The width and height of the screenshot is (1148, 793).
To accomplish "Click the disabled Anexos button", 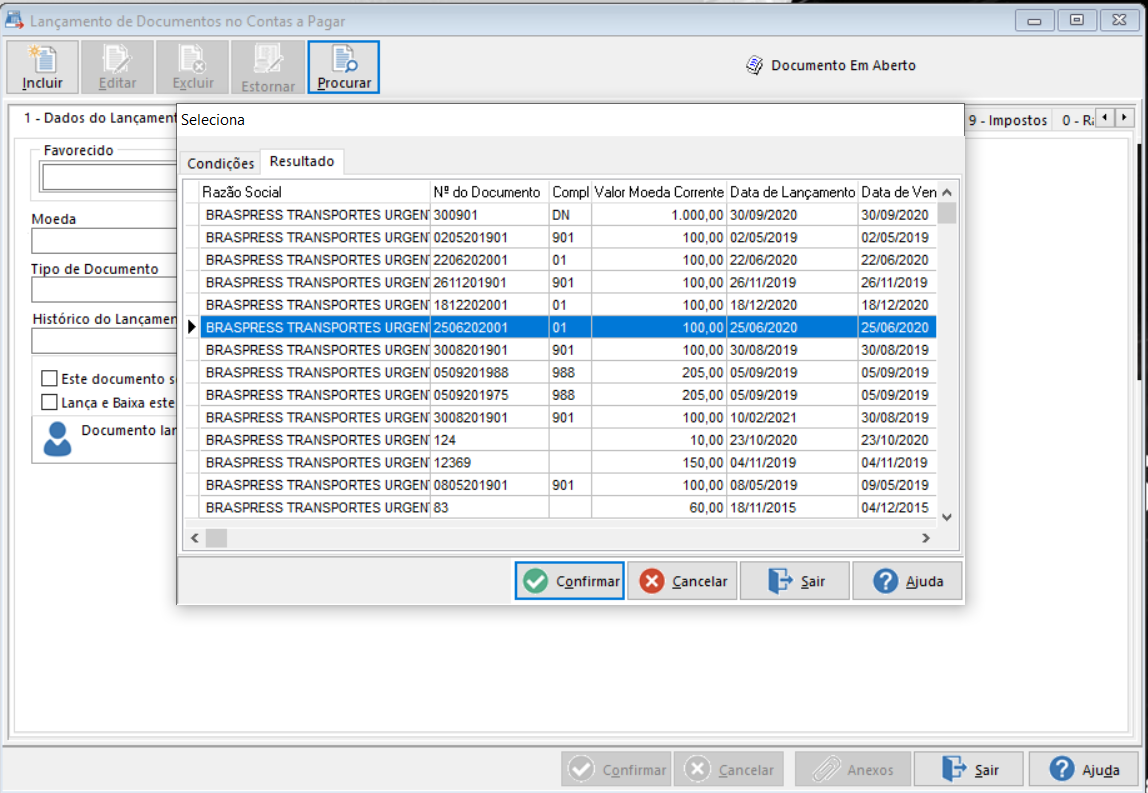I will pyautogui.click(x=853, y=769).
